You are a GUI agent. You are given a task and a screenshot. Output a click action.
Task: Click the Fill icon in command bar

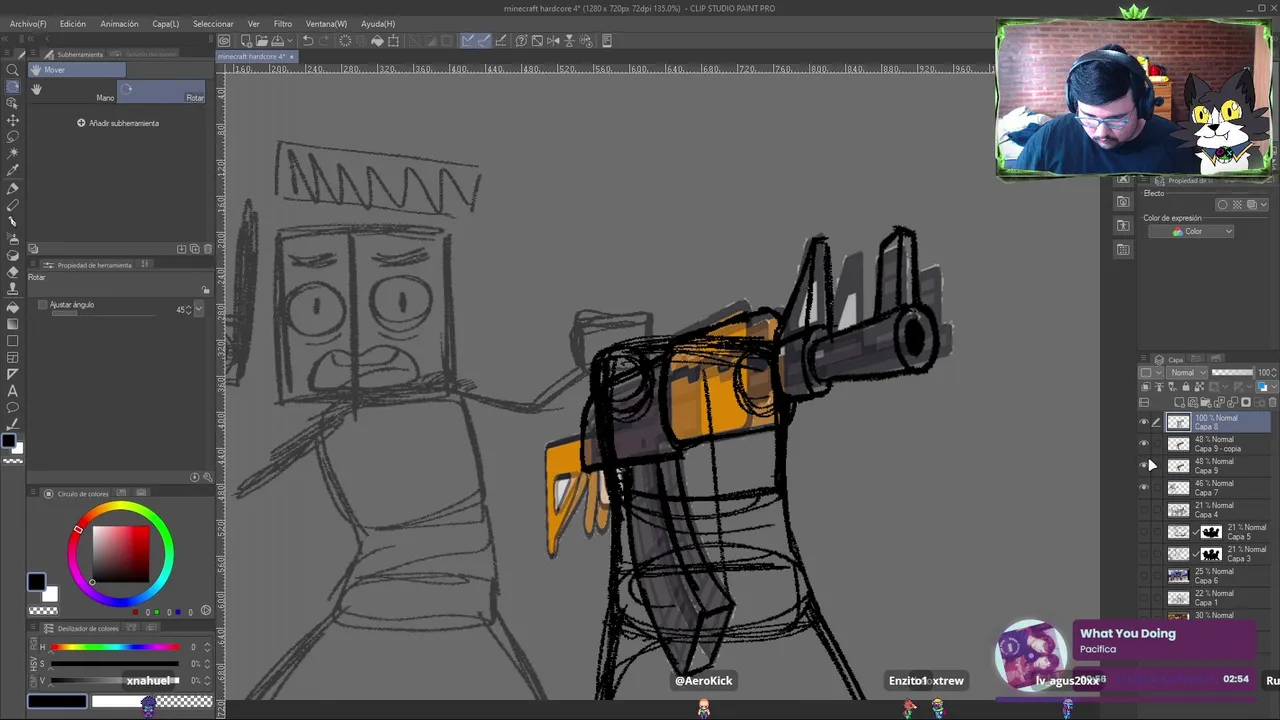pos(377,41)
